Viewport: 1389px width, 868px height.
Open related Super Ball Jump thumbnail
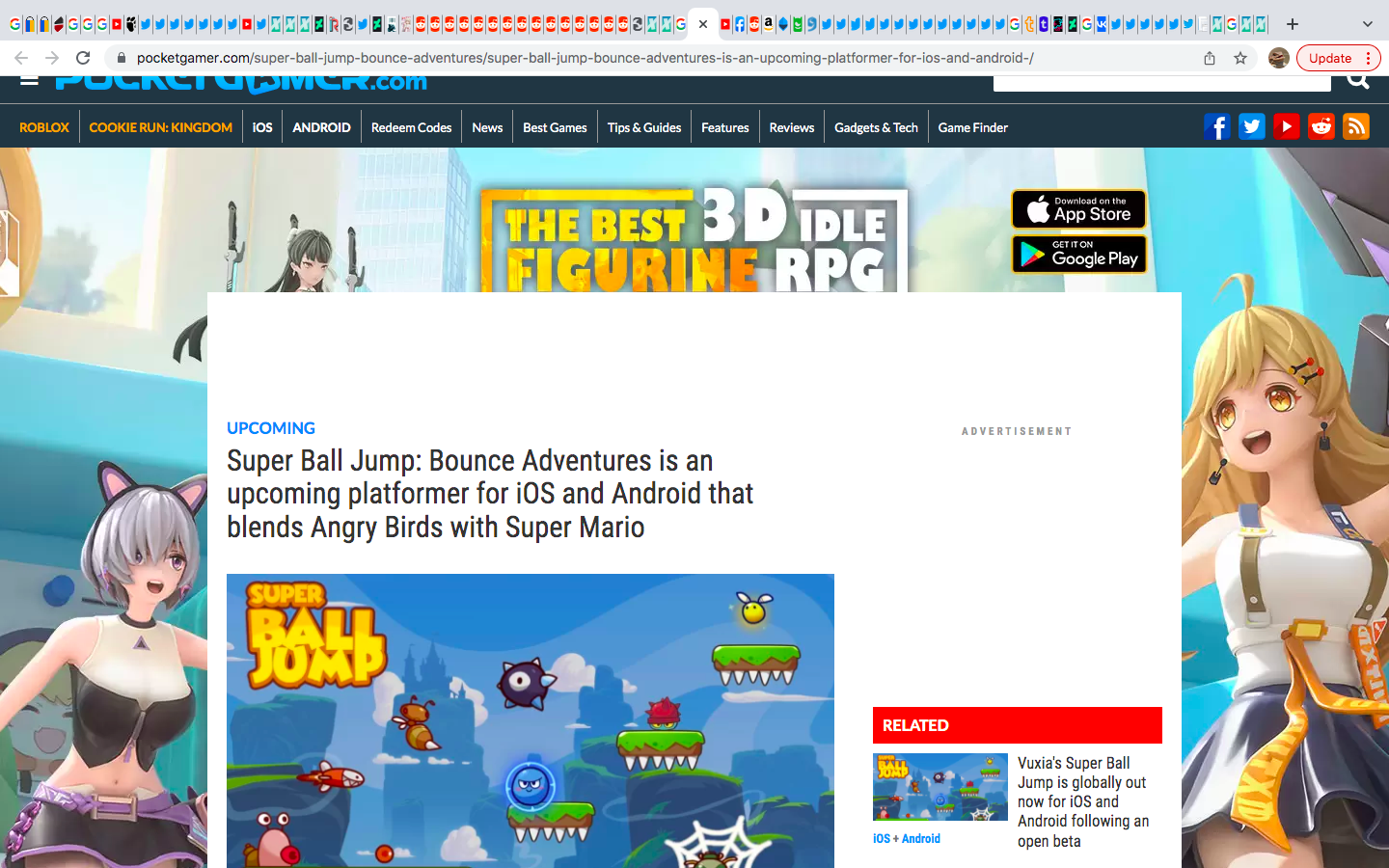tap(940, 787)
